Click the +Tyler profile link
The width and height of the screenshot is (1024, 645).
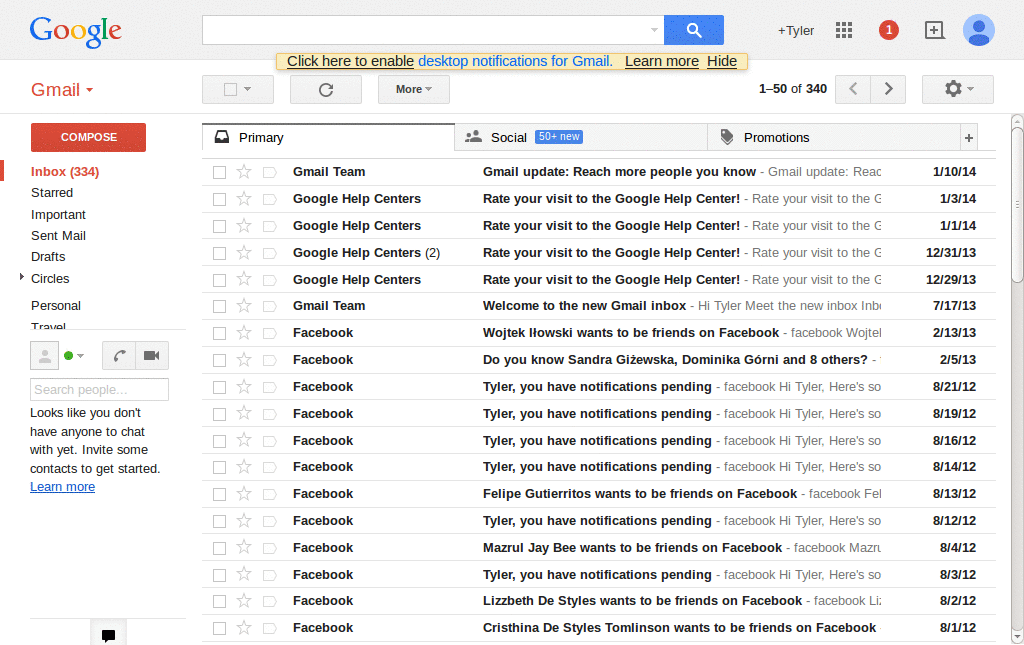tap(795, 31)
